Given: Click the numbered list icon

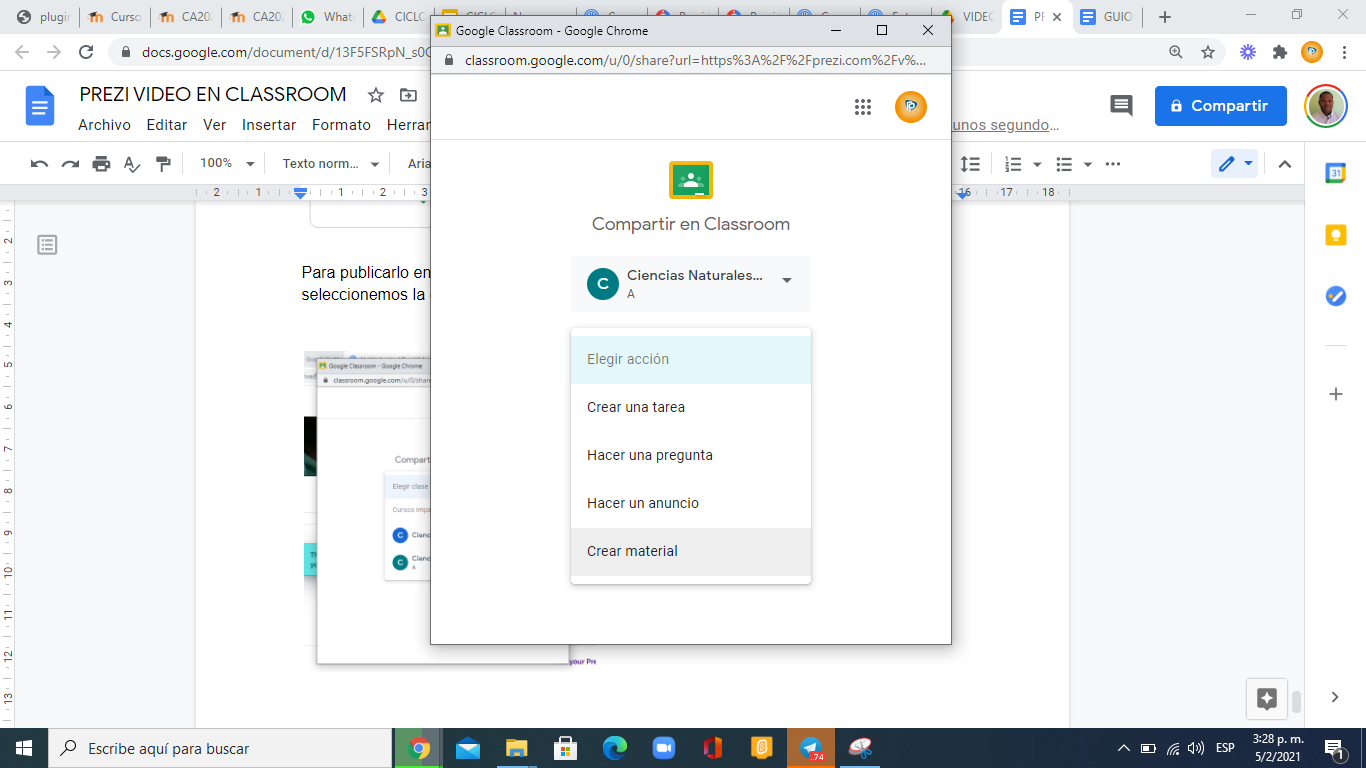Looking at the screenshot, I should [x=1013, y=164].
